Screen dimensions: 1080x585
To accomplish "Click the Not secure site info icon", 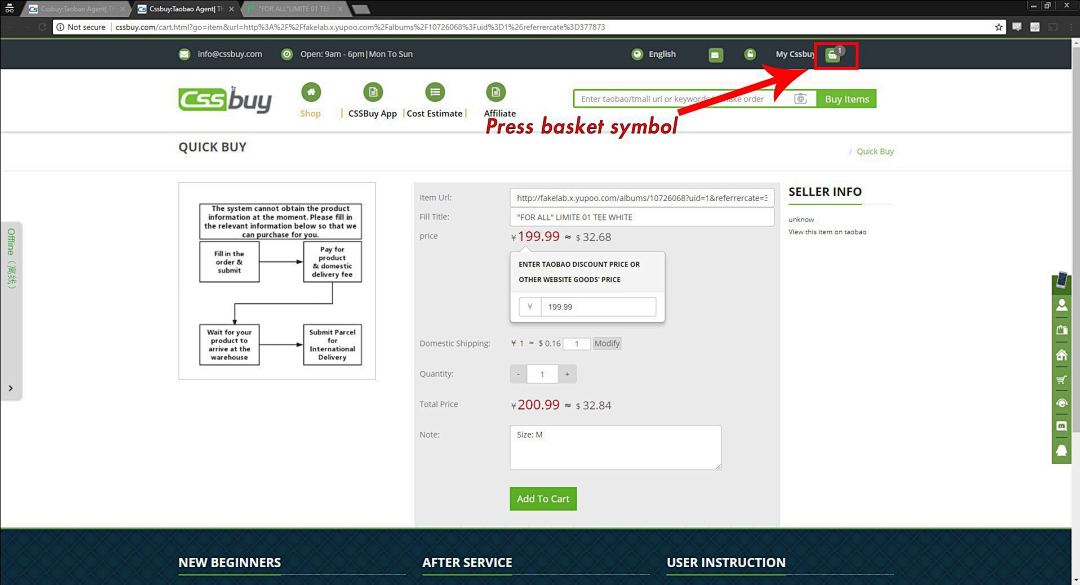I will coord(60,27).
